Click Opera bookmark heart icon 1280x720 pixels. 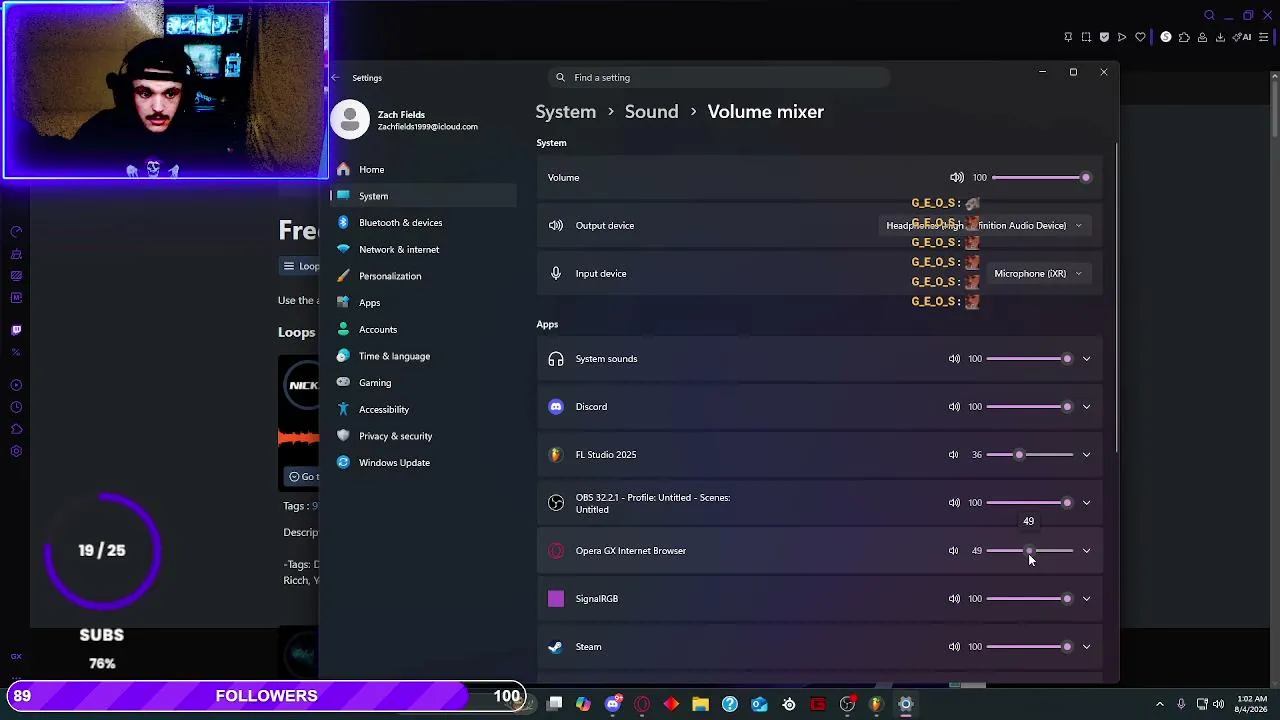click(x=1140, y=38)
